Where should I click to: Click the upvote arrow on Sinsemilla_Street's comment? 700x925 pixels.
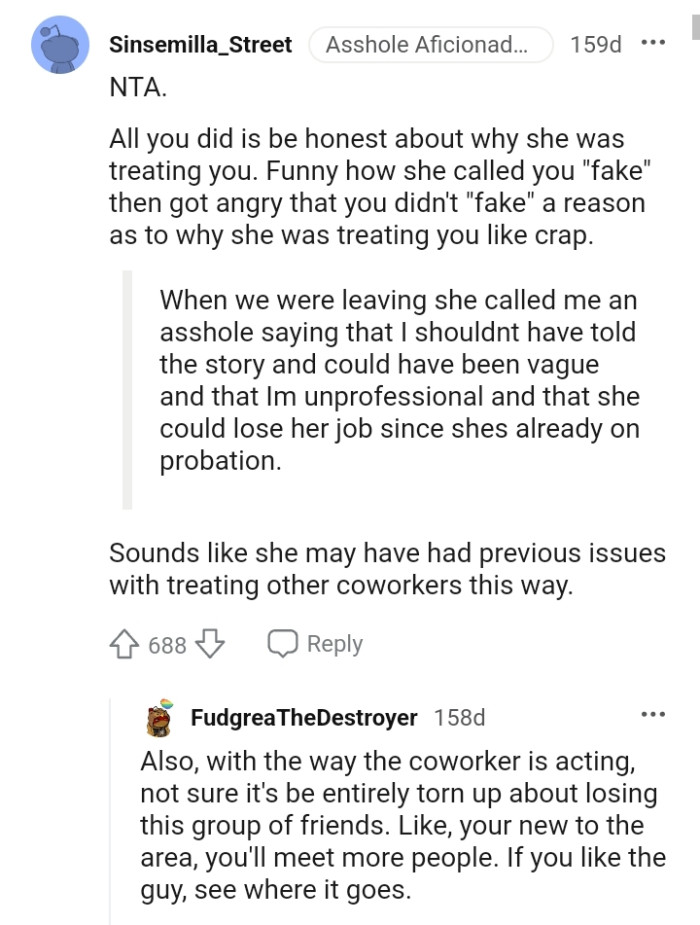pyautogui.click(x=124, y=644)
